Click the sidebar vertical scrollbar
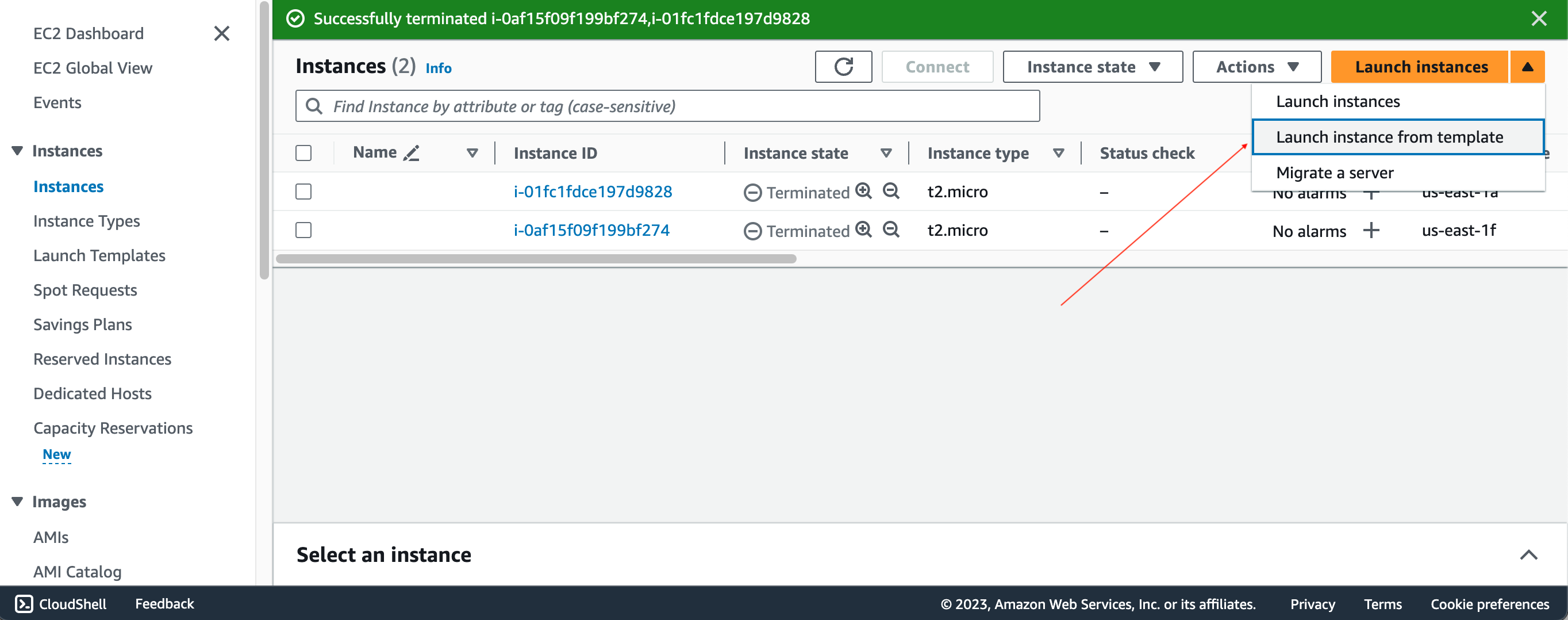1568x620 pixels. 264,140
